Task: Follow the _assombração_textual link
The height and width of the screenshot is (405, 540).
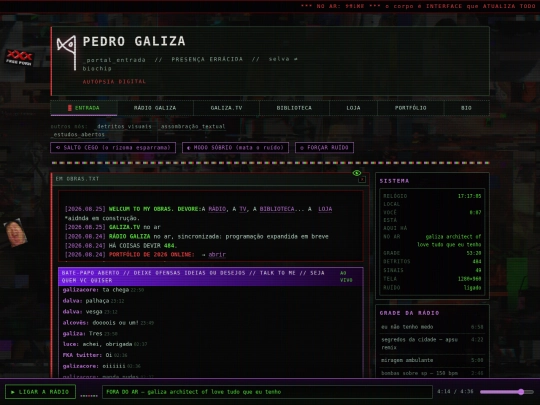Action: [192, 126]
